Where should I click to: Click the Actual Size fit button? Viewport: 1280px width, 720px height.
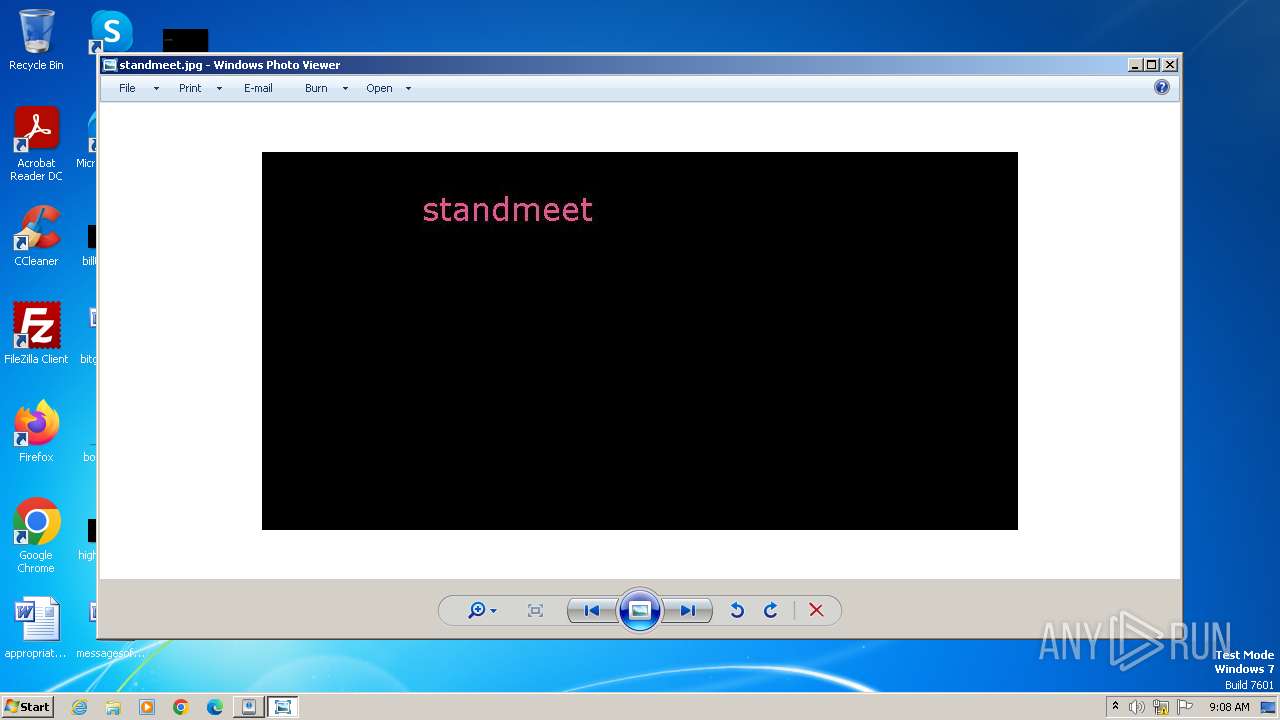click(535, 610)
